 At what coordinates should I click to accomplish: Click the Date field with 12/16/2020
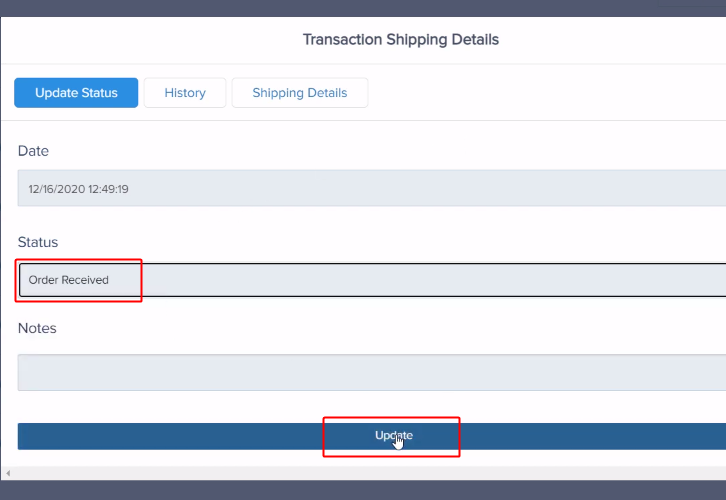click(372, 188)
